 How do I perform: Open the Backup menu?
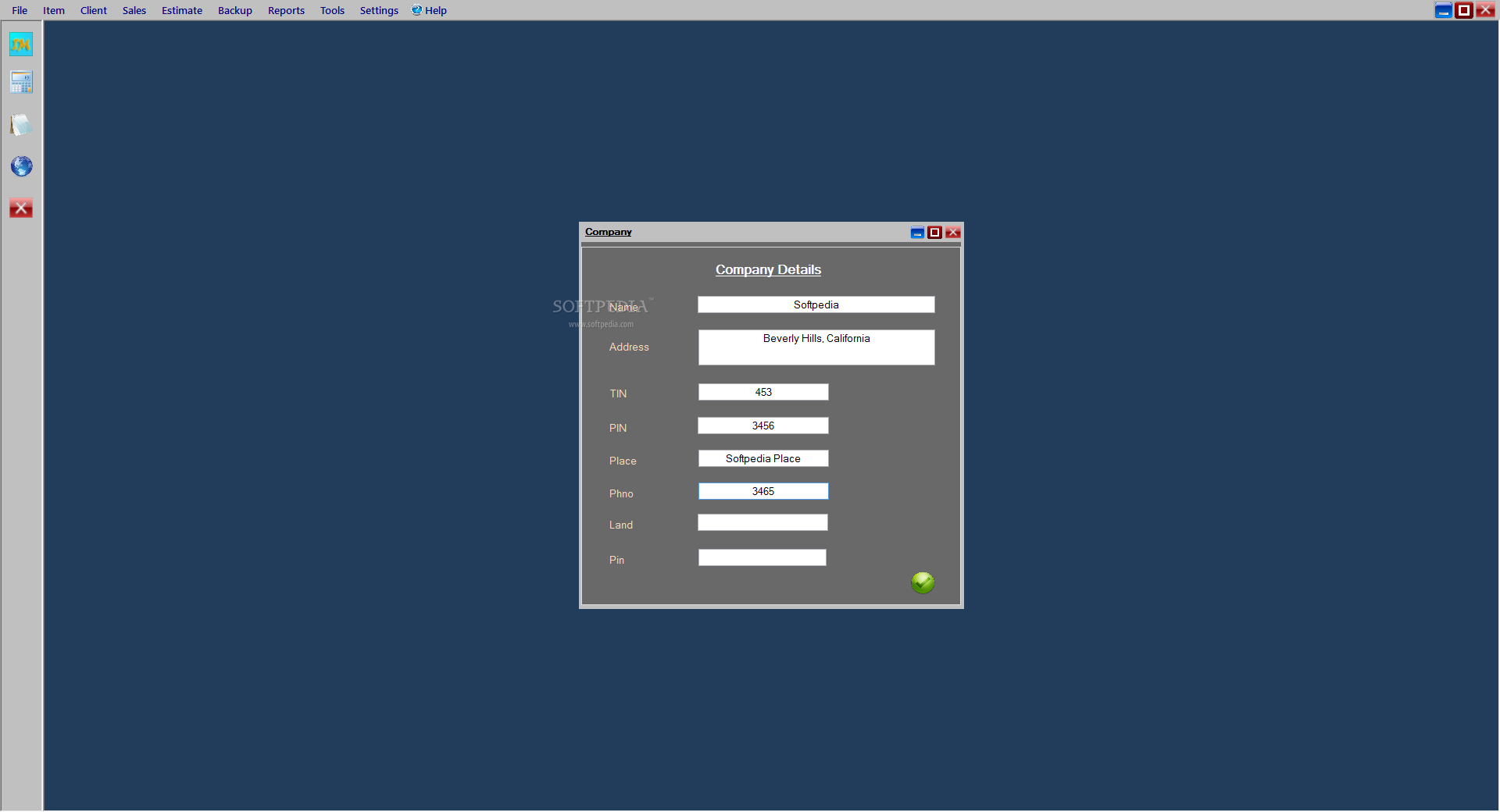coord(235,10)
